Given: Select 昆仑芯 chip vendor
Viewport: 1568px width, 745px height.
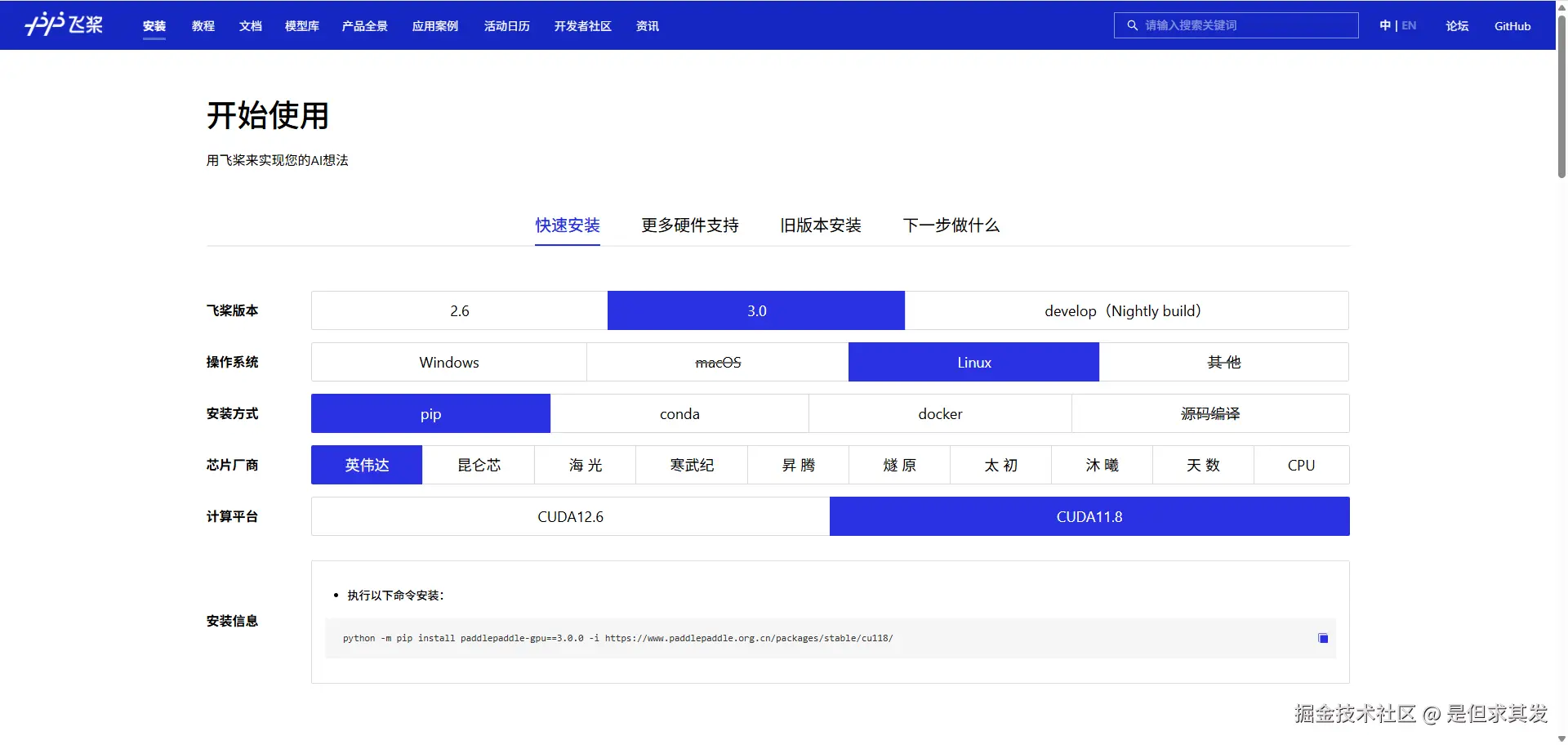Looking at the screenshot, I should coord(479,465).
